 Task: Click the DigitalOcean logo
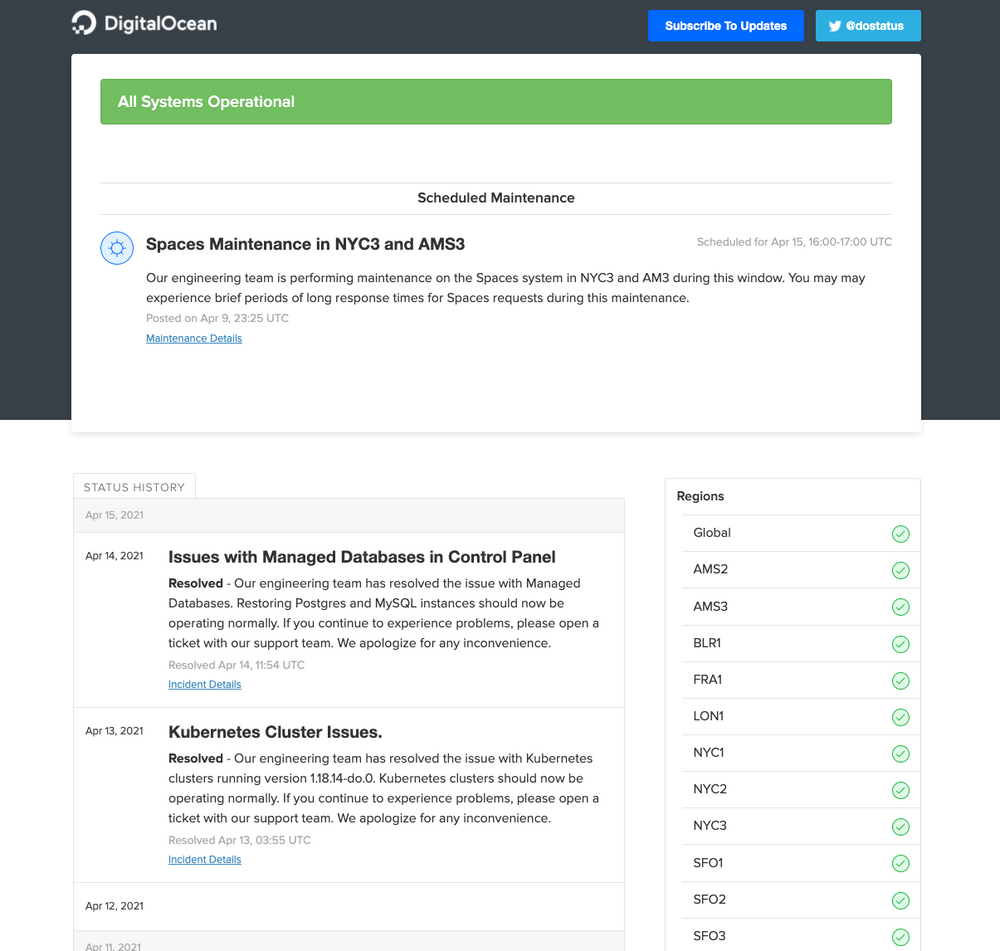(x=143, y=22)
